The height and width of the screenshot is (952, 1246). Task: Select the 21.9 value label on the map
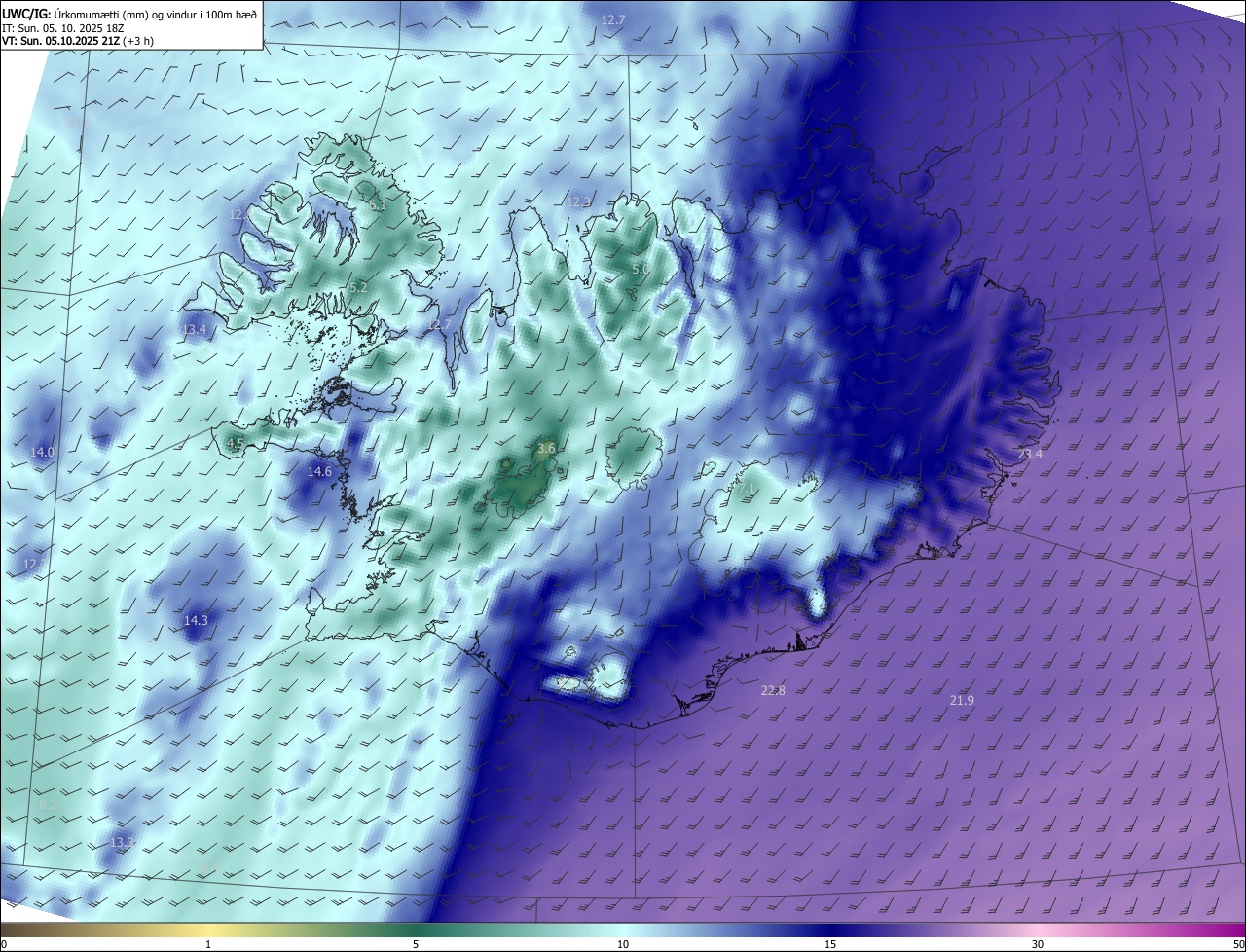tap(962, 700)
